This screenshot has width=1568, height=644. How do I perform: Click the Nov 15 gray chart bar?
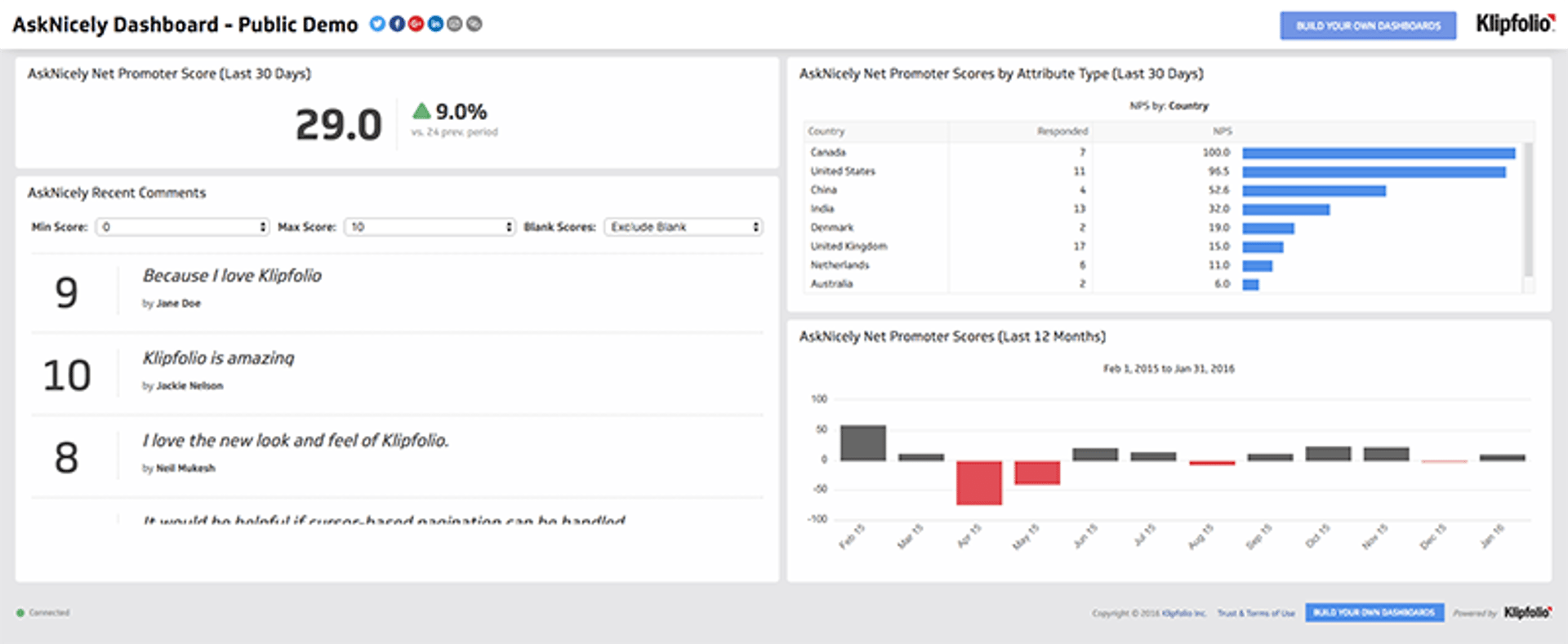(1386, 455)
